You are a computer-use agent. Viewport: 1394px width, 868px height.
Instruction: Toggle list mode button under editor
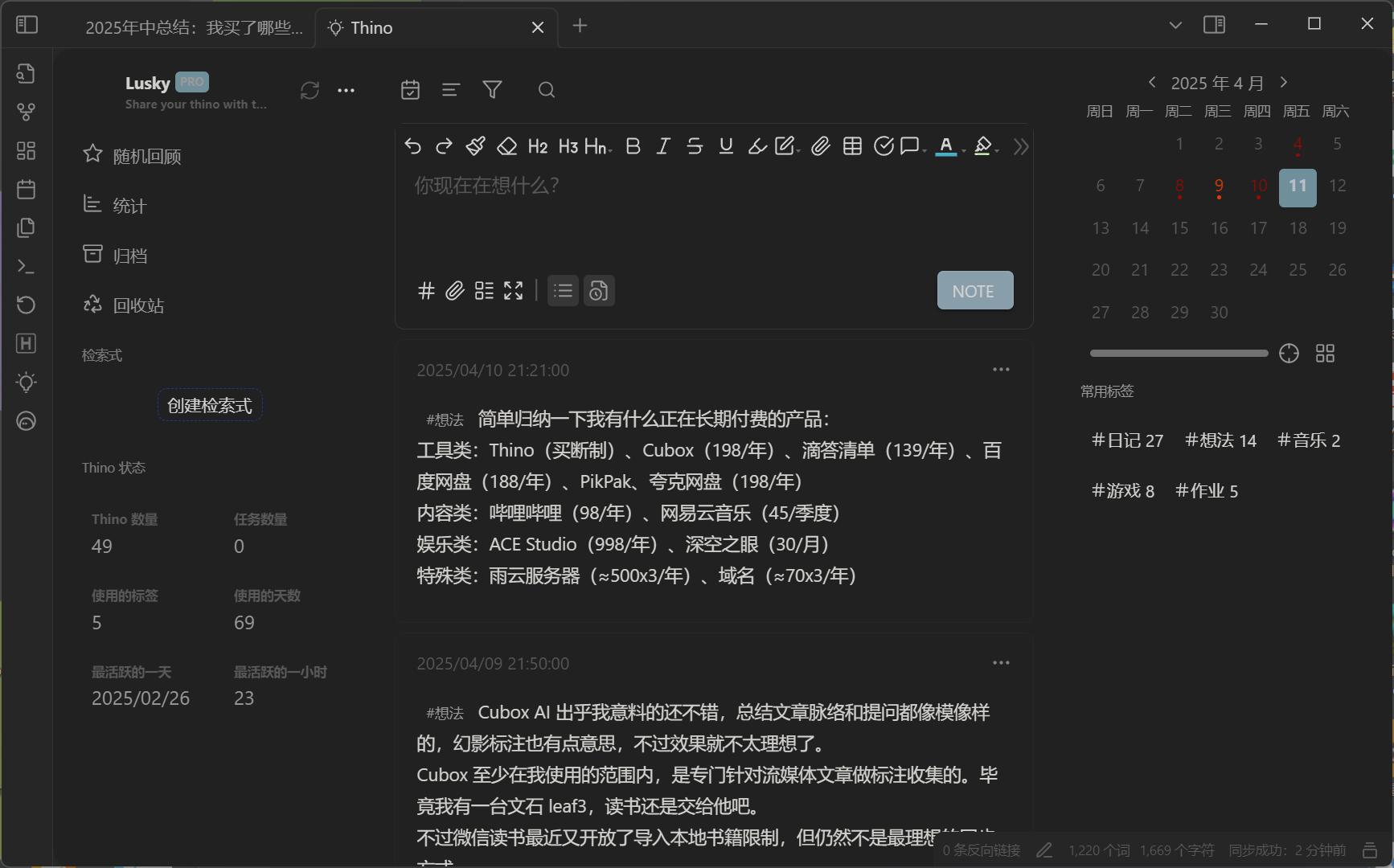(563, 291)
